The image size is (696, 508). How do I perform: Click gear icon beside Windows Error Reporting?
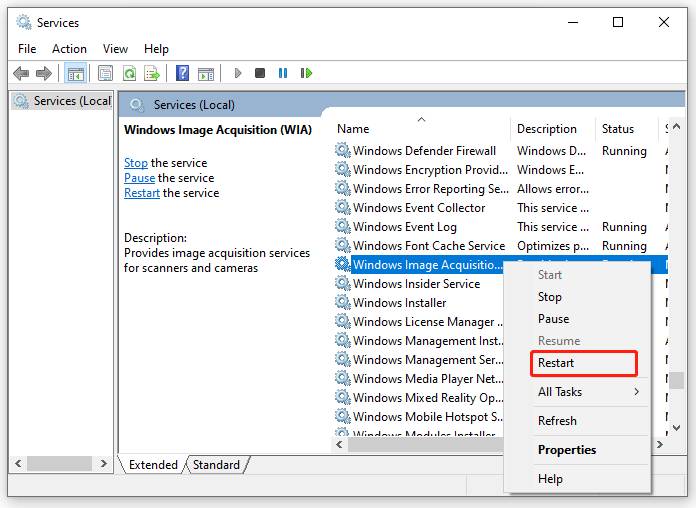tap(343, 188)
